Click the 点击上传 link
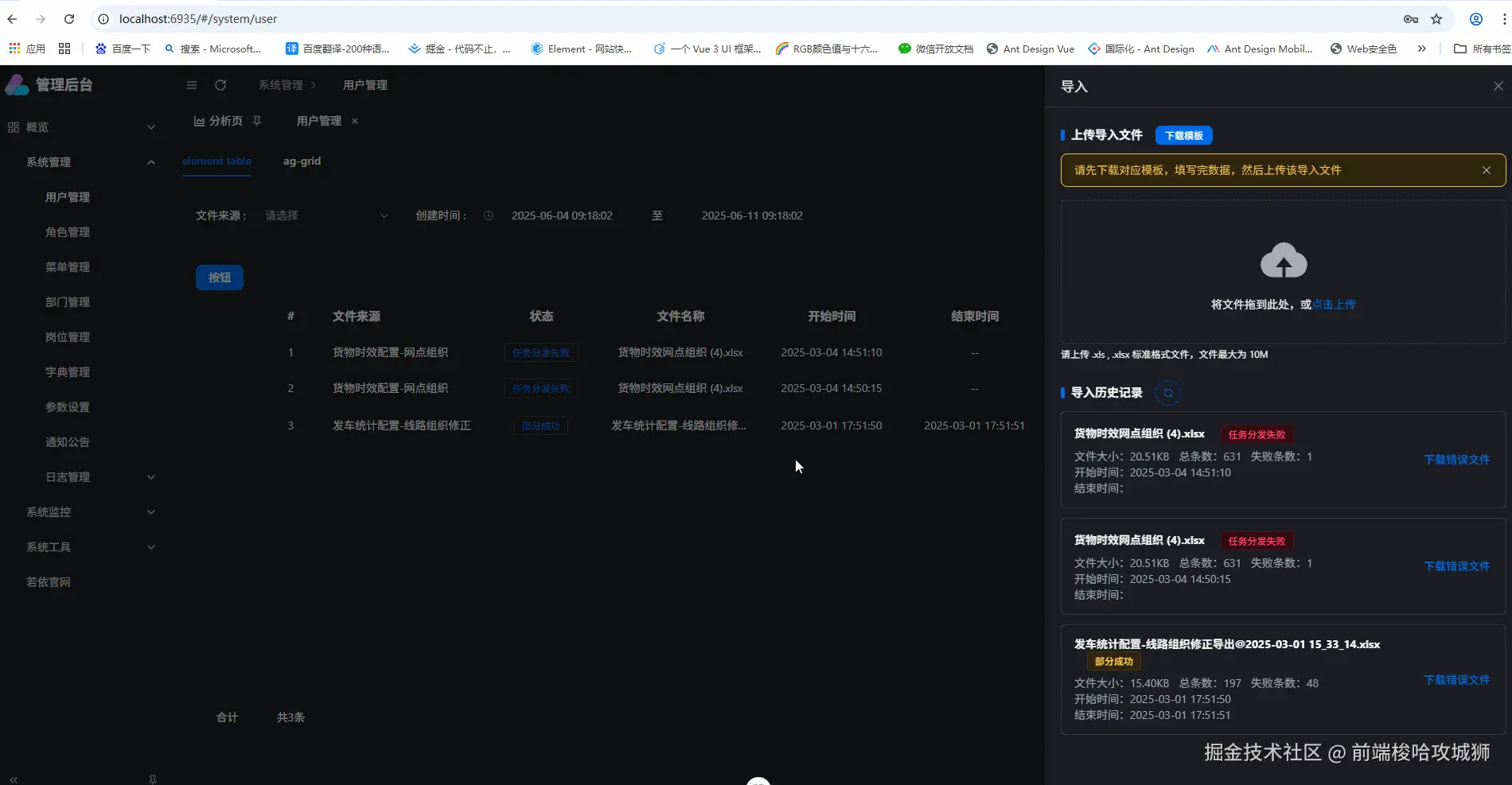The width and height of the screenshot is (1512, 785). (1334, 305)
